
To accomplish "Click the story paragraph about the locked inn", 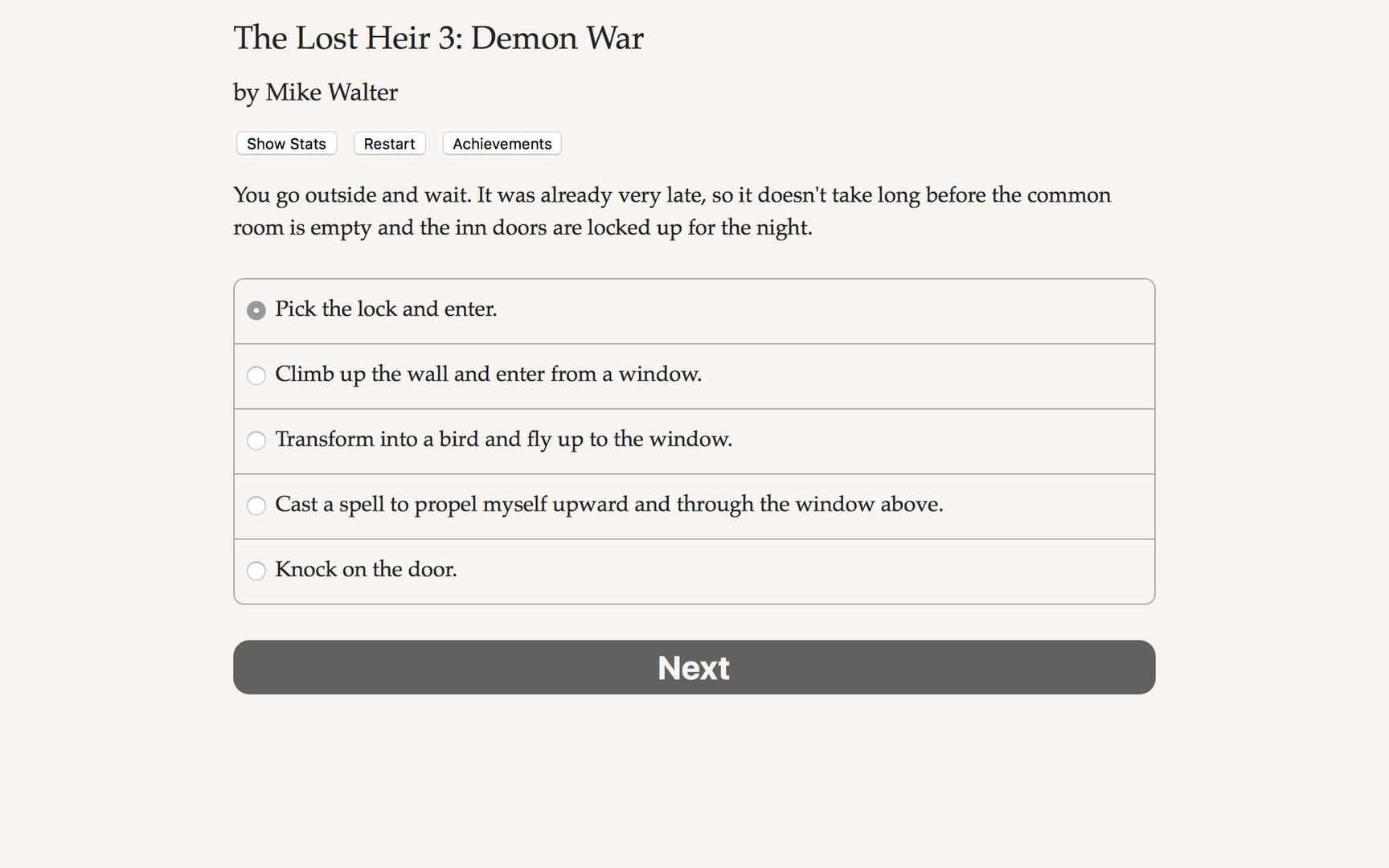I will (671, 211).
